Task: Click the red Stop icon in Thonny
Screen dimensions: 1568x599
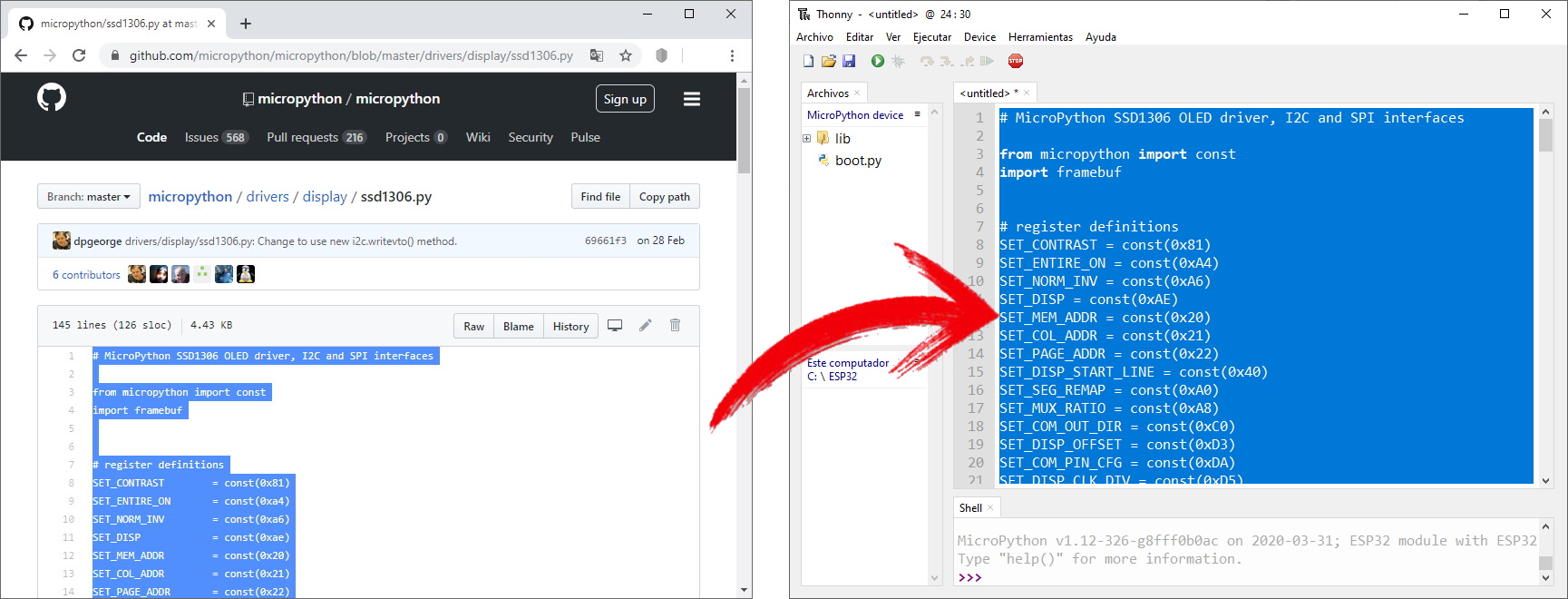Action: click(x=1016, y=61)
